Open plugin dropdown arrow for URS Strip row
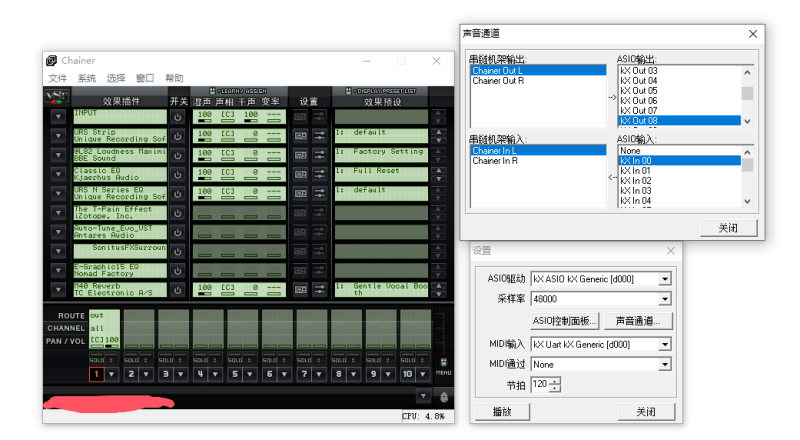This screenshot has height=440, width=800. 59,136
